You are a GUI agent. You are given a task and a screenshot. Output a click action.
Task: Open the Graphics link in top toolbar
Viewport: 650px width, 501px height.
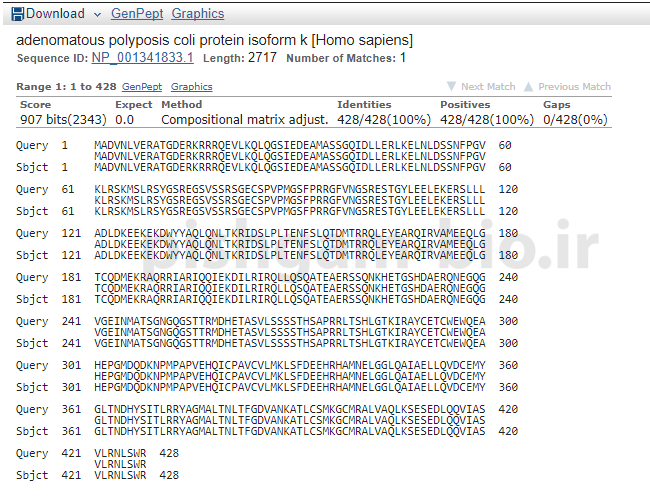point(198,14)
